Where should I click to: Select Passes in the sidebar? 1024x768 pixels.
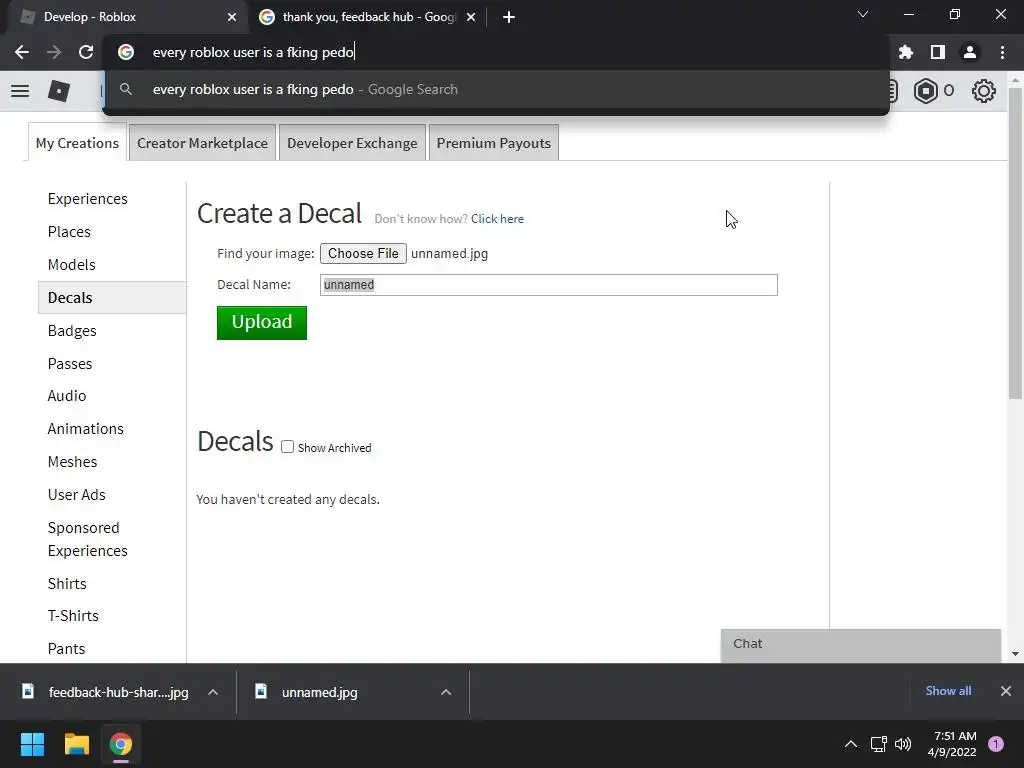(70, 364)
